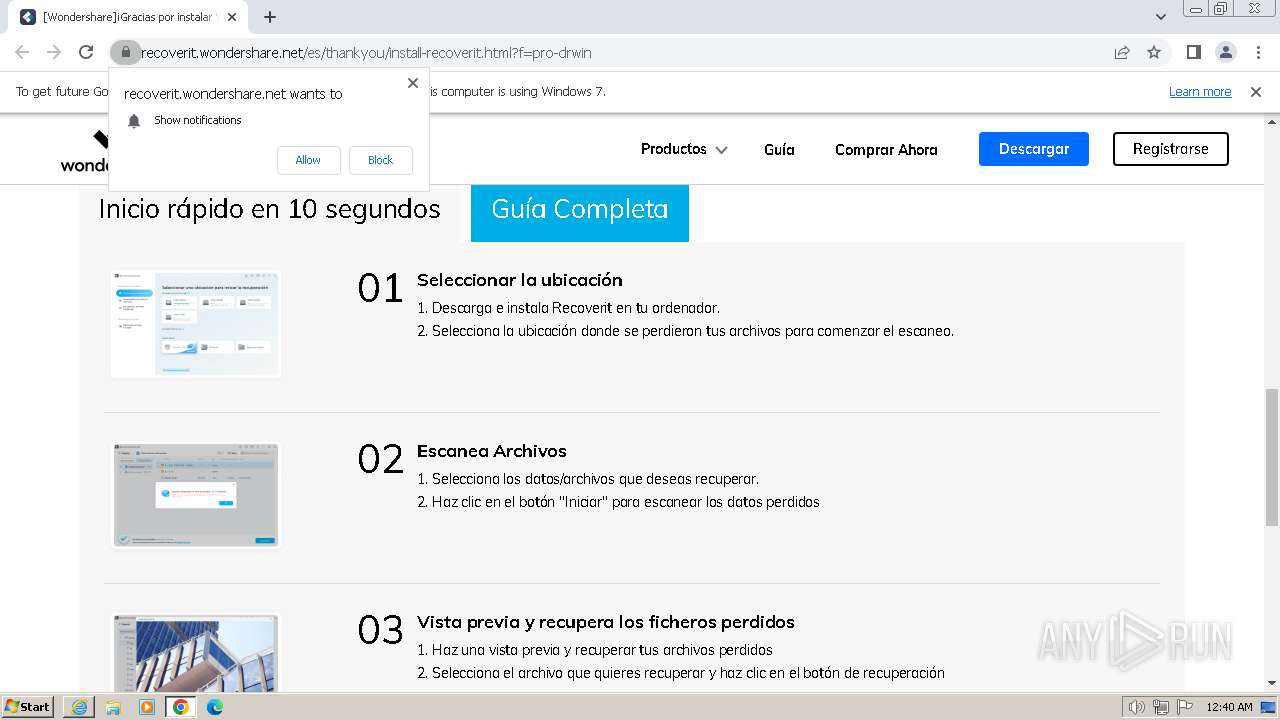Click the Registrarse button
Image resolution: width=1280 pixels, height=720 pixels.
(x=1171, y=149)
